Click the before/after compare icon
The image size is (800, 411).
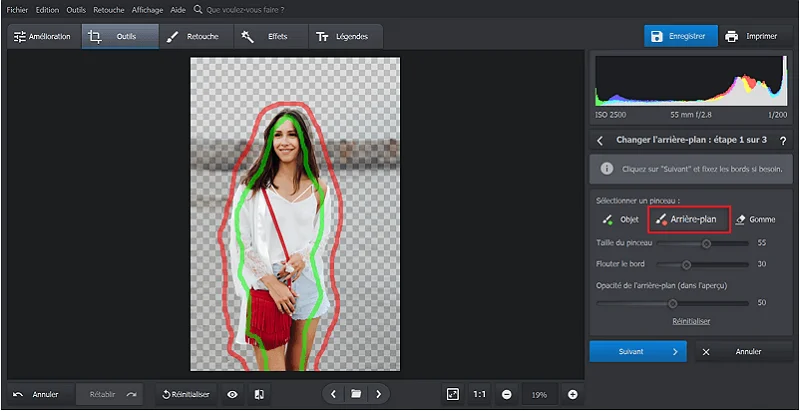click(258, 395)
